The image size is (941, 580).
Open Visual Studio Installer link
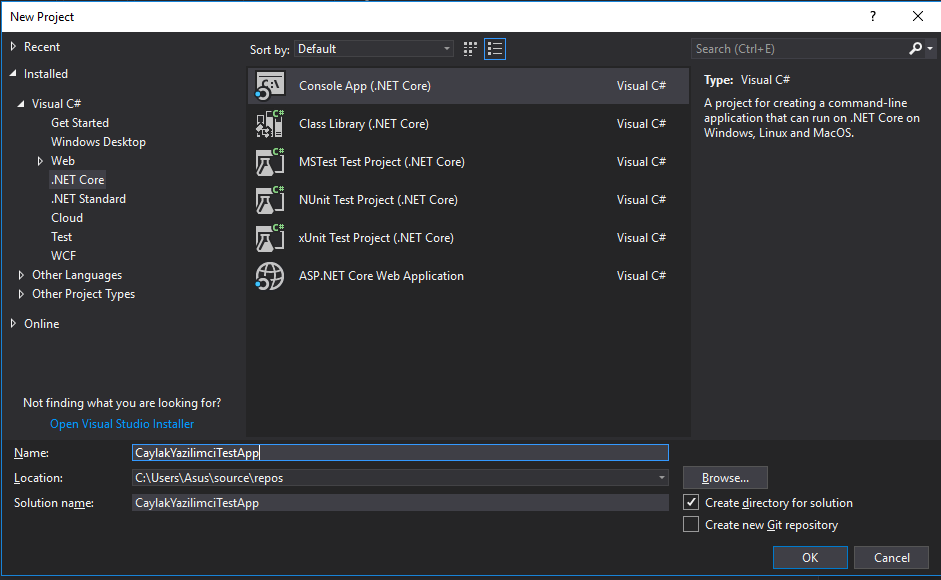122,424
